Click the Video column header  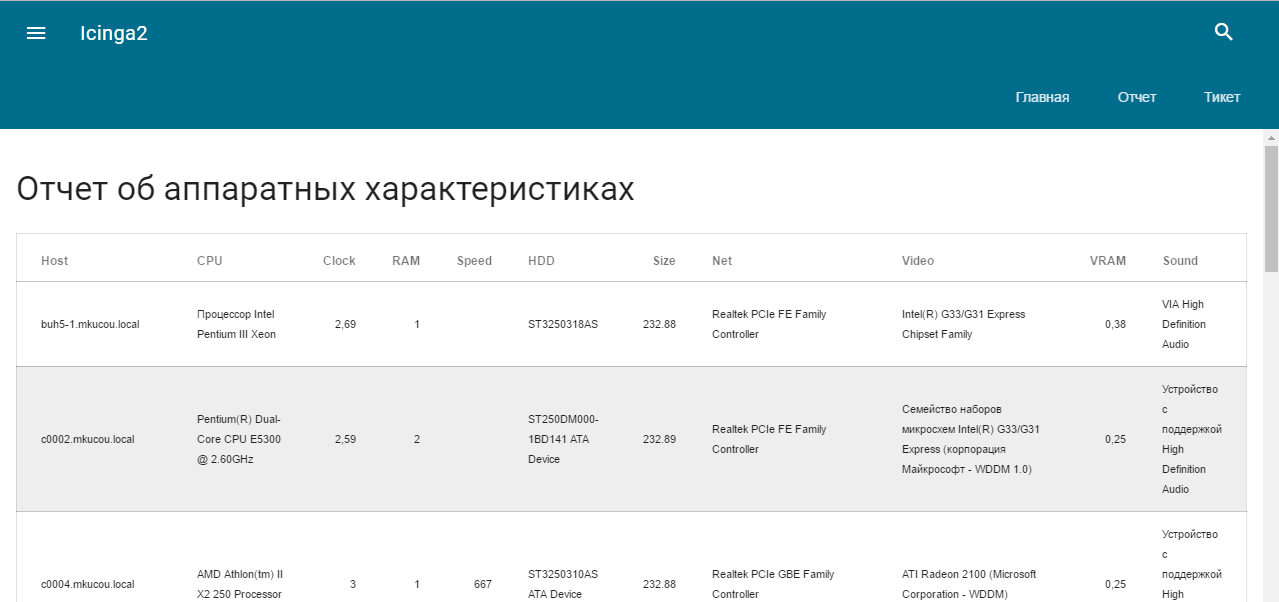coord(918,261)
